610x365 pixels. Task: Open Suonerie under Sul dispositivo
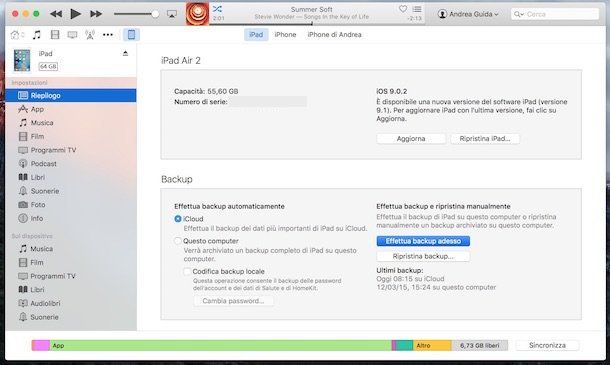click(71, 317)
